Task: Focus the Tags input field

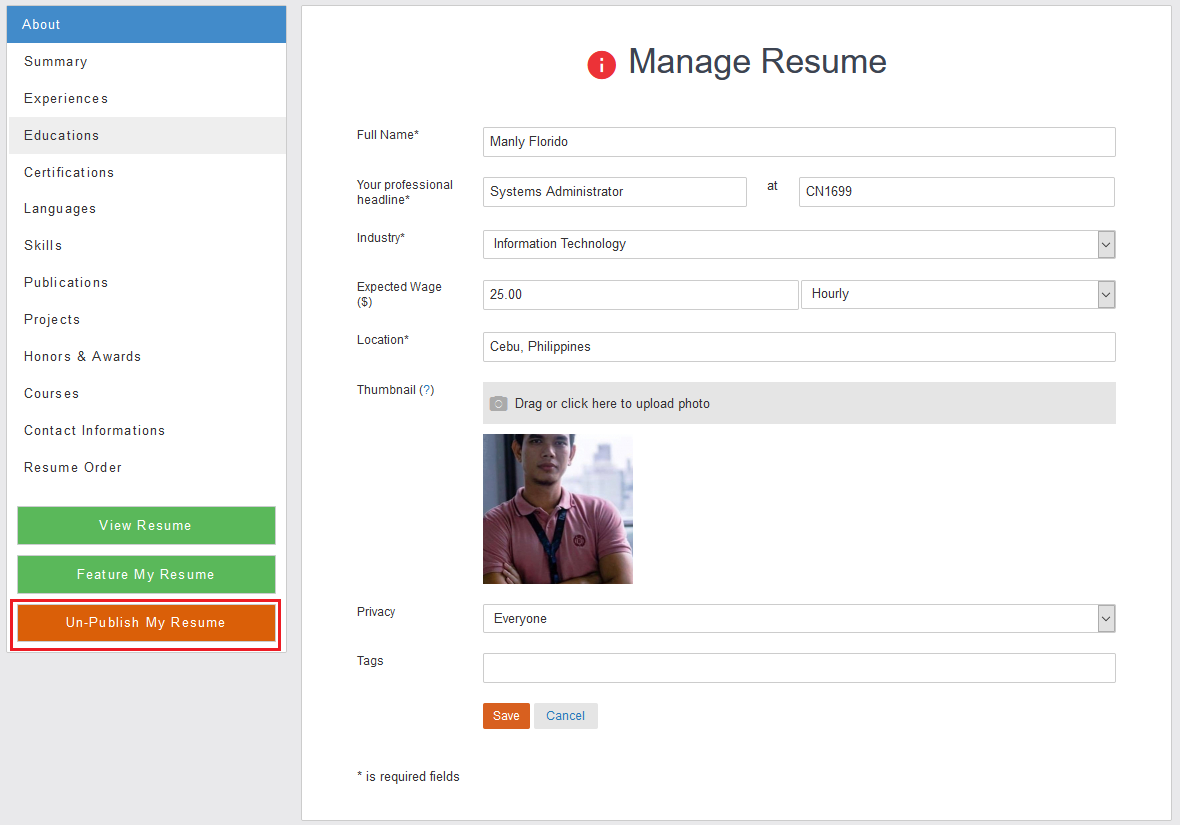Action: tap(798, 668)
